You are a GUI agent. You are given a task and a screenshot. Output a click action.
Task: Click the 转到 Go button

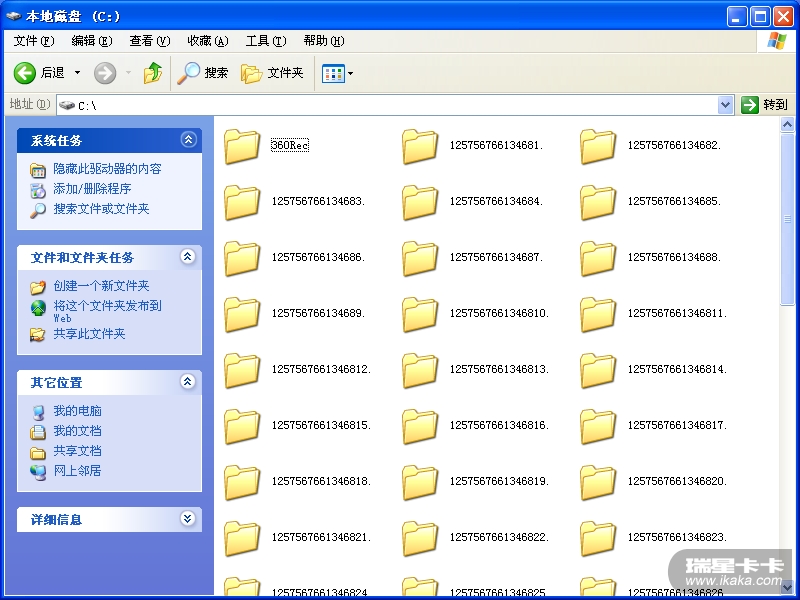764,105
